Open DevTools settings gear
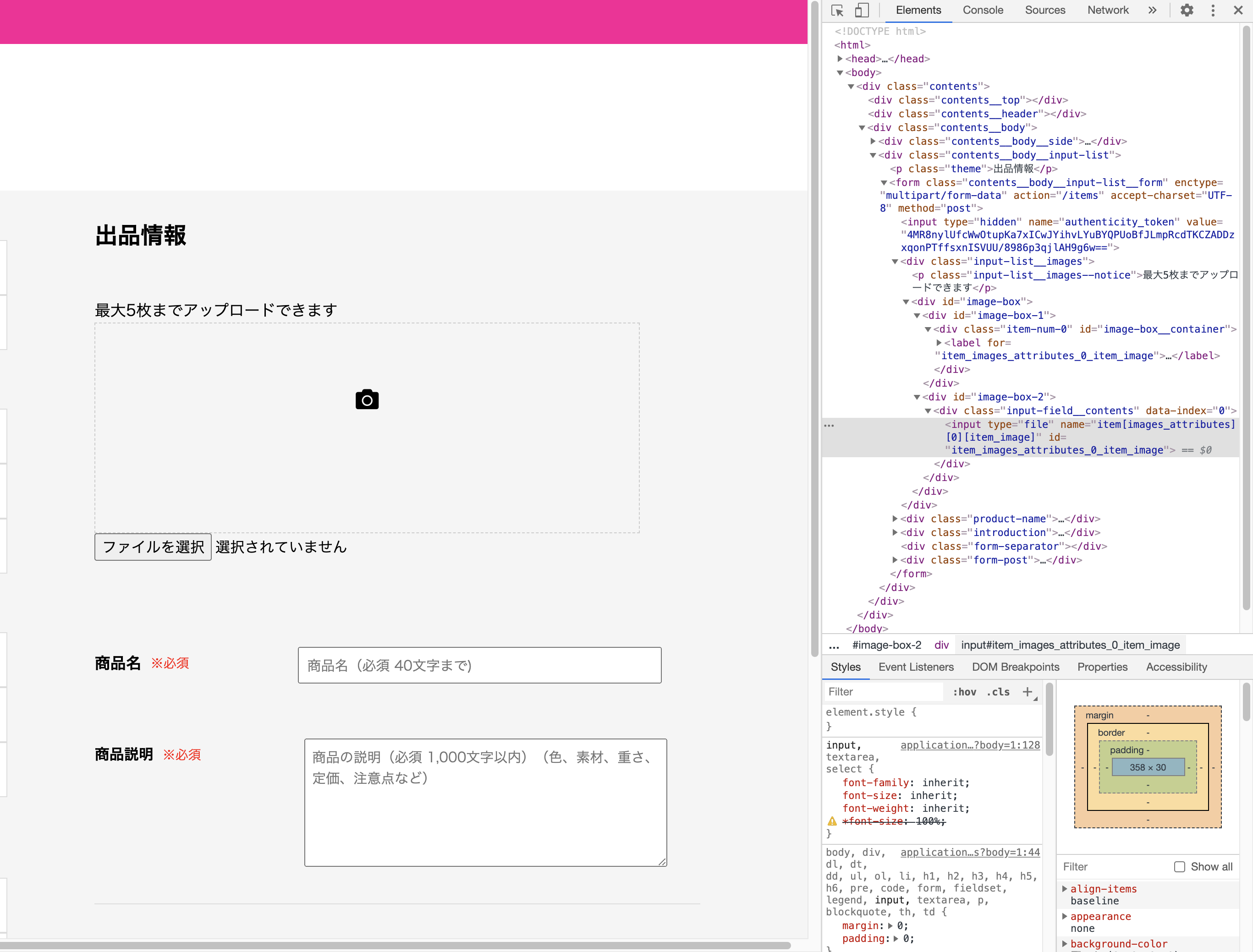1253x952 pixels. click(1186, 10)
